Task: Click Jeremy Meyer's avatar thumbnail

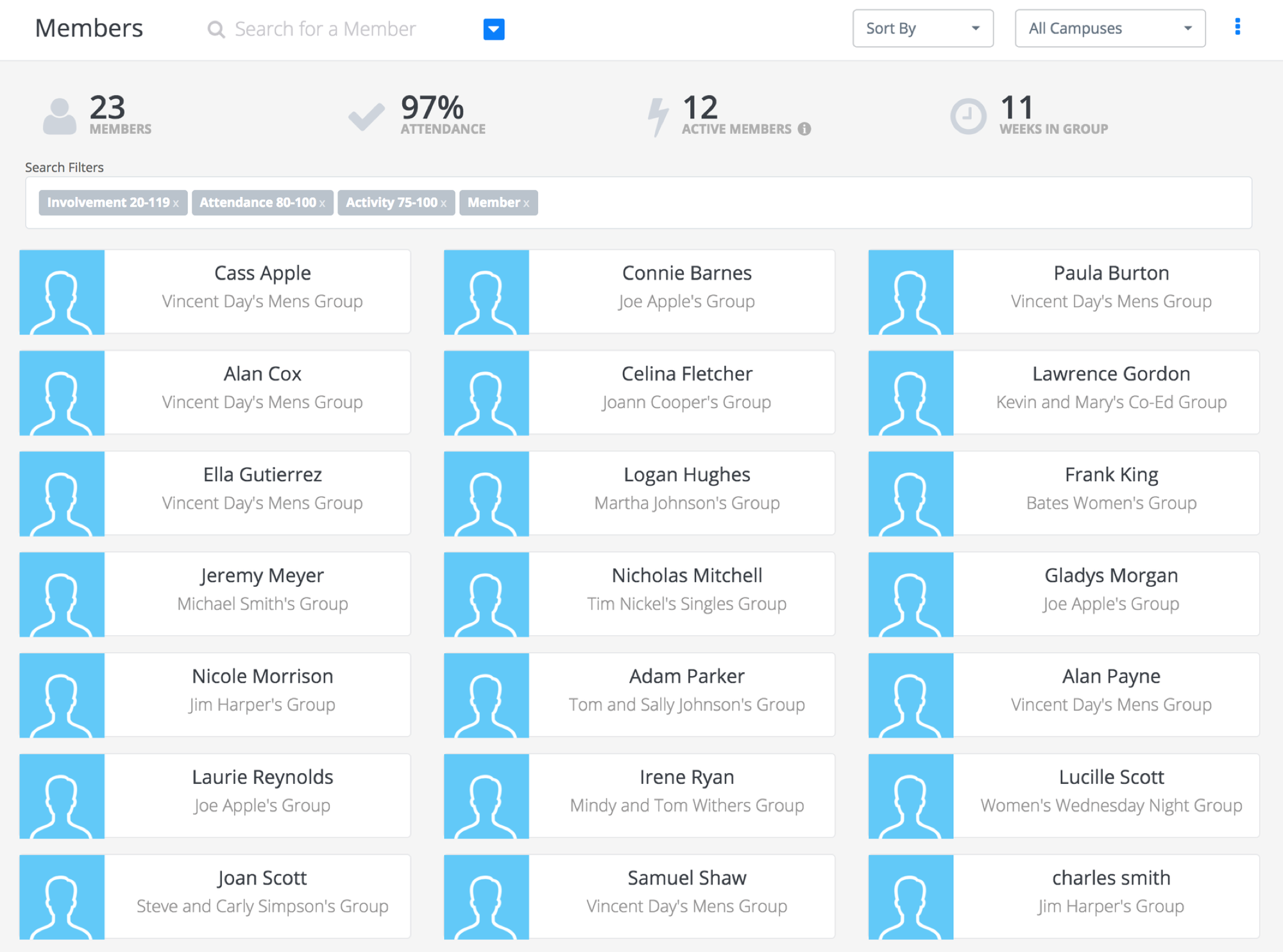Action: (x=62, y=594)
